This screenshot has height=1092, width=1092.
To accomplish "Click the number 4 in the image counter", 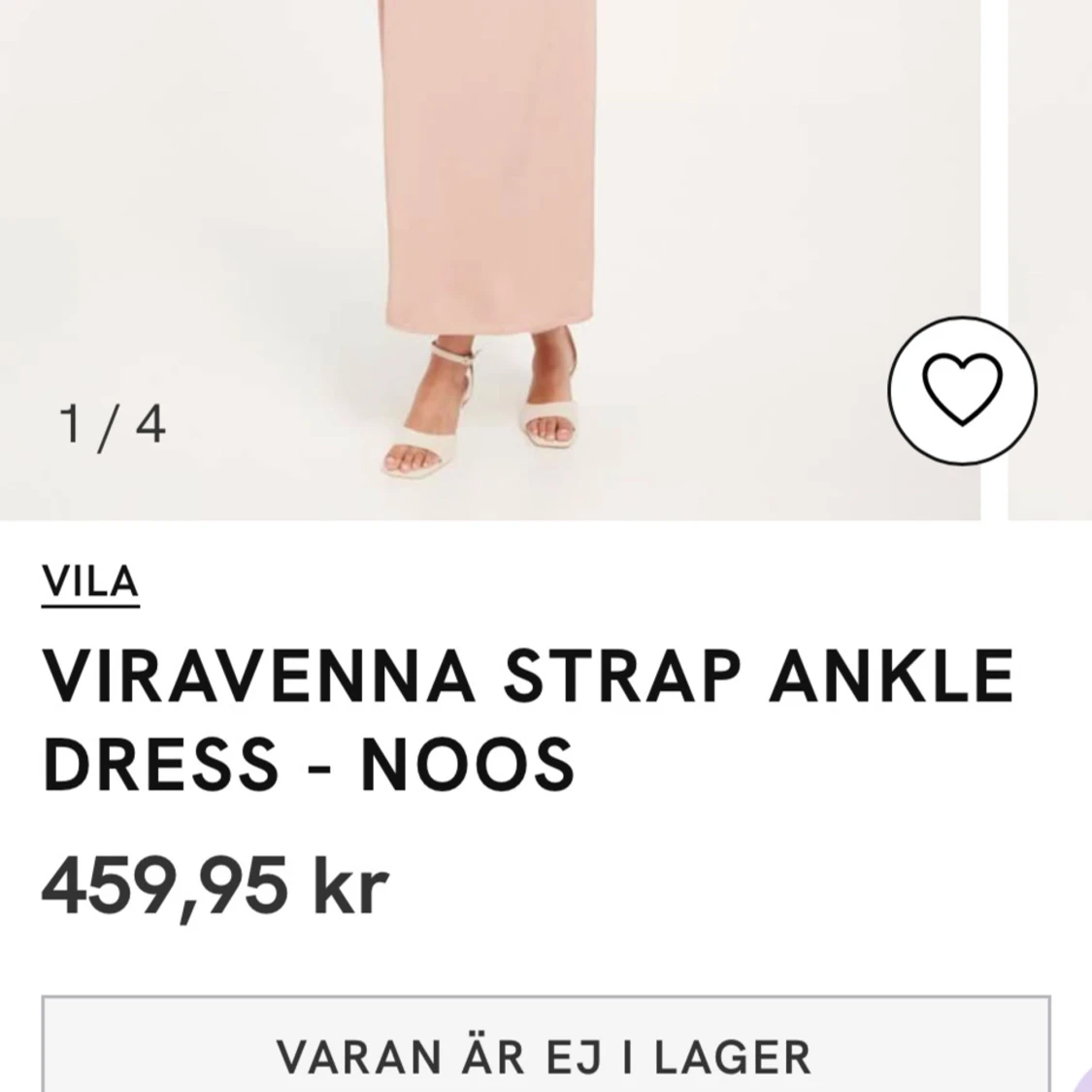I will 151,423.
